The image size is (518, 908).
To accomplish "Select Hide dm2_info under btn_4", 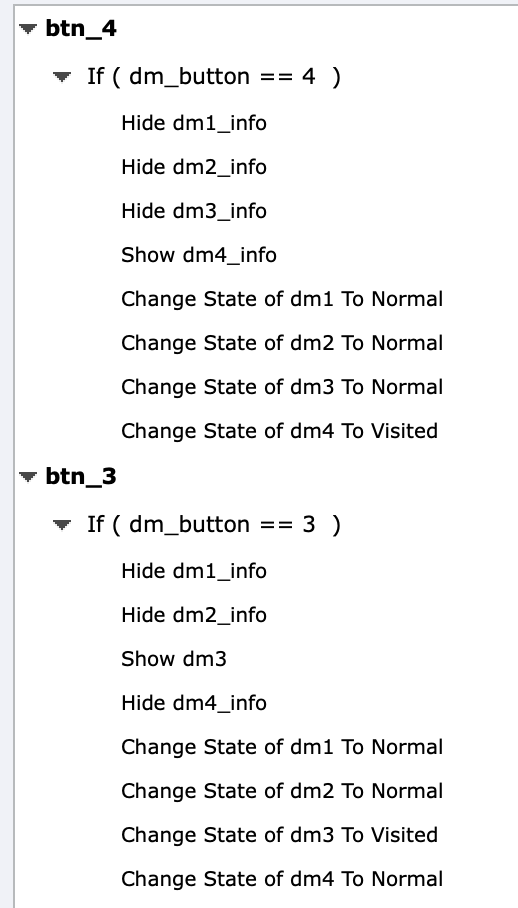I will 194,167.
